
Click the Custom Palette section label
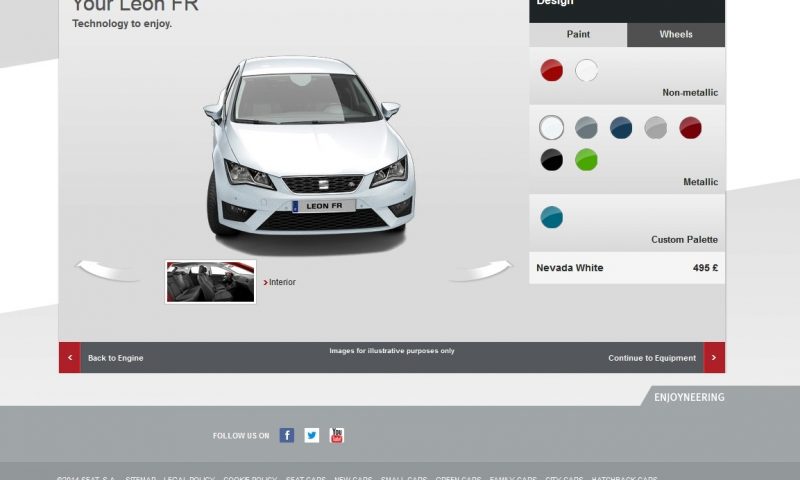tap(684, 239)
